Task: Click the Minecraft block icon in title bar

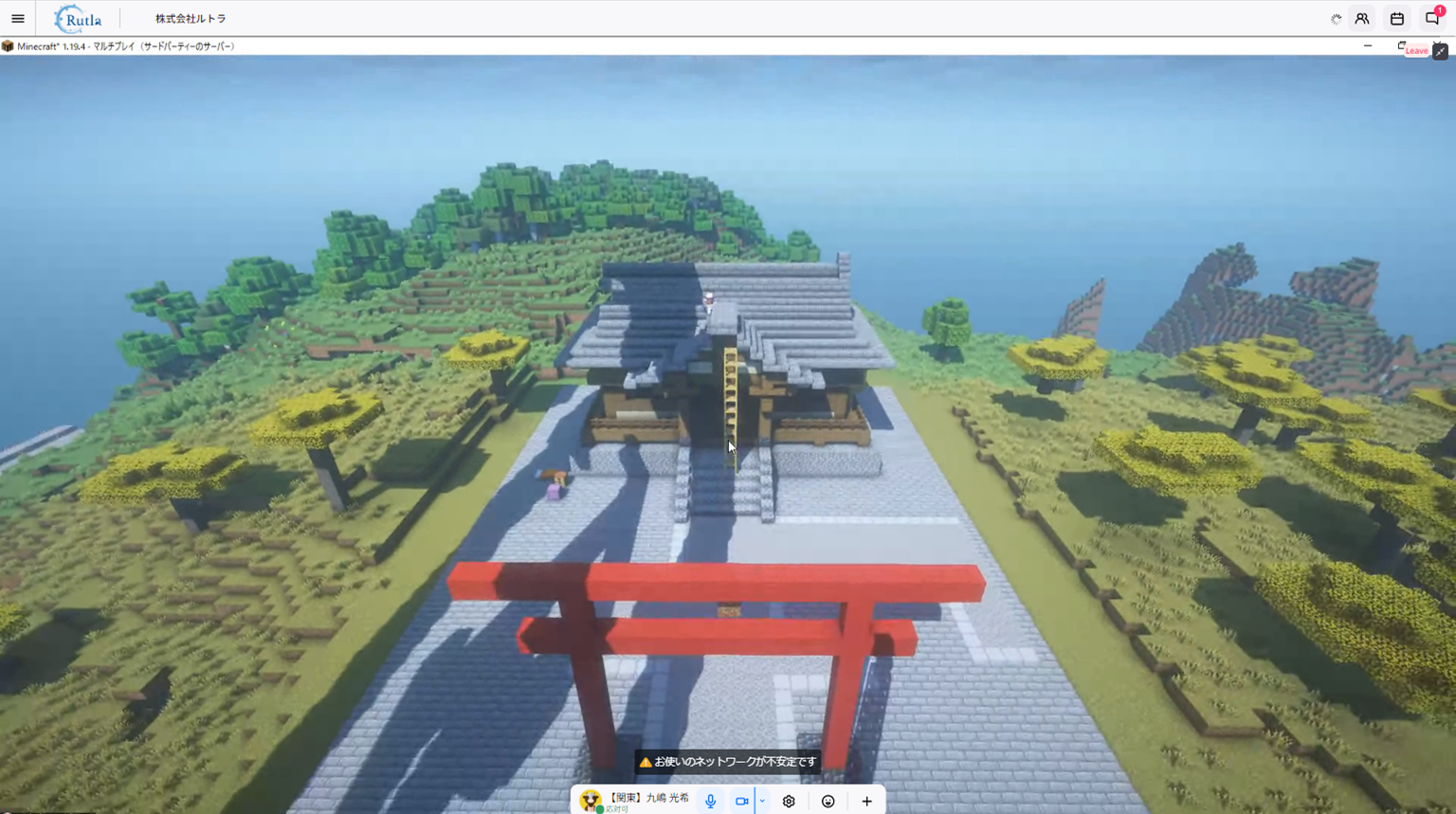Action: tap(8, 46)
